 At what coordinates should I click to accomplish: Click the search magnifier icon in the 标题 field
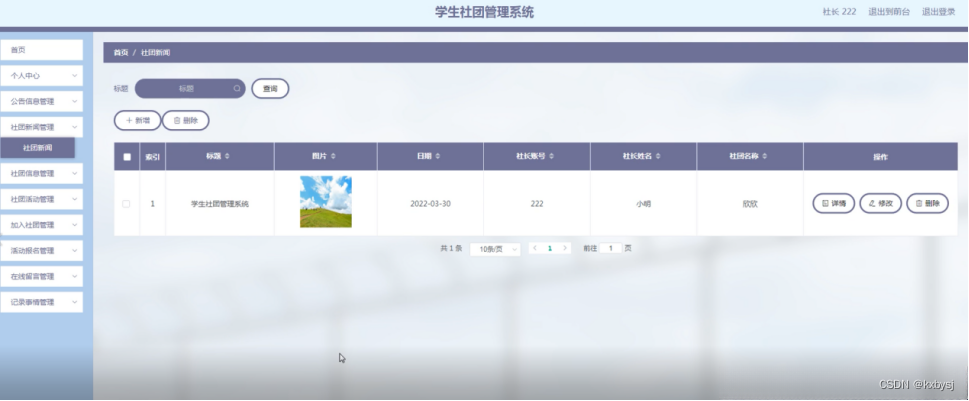click(237, 88)
